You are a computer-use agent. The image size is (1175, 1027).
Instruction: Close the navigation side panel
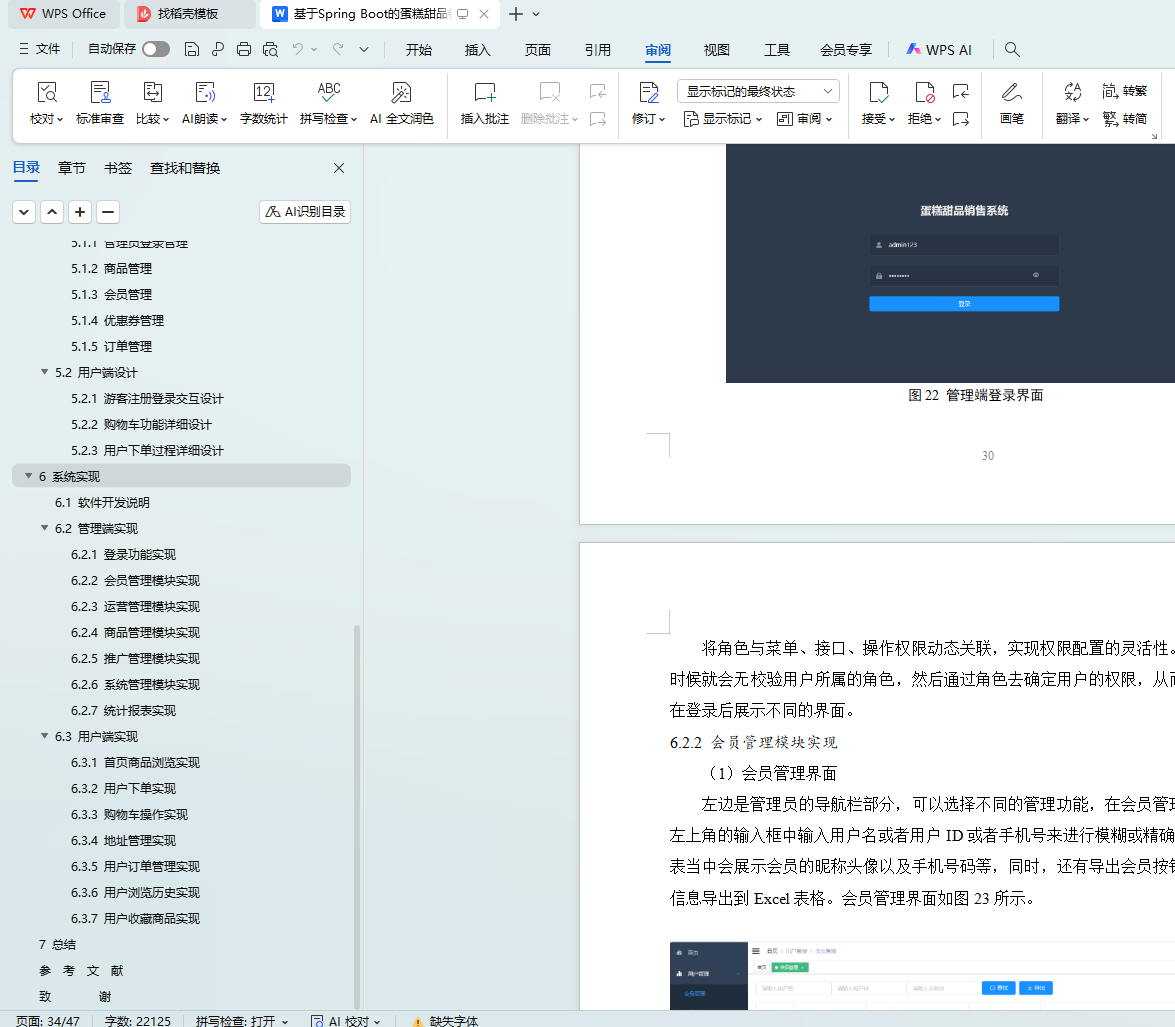(339, 168)
